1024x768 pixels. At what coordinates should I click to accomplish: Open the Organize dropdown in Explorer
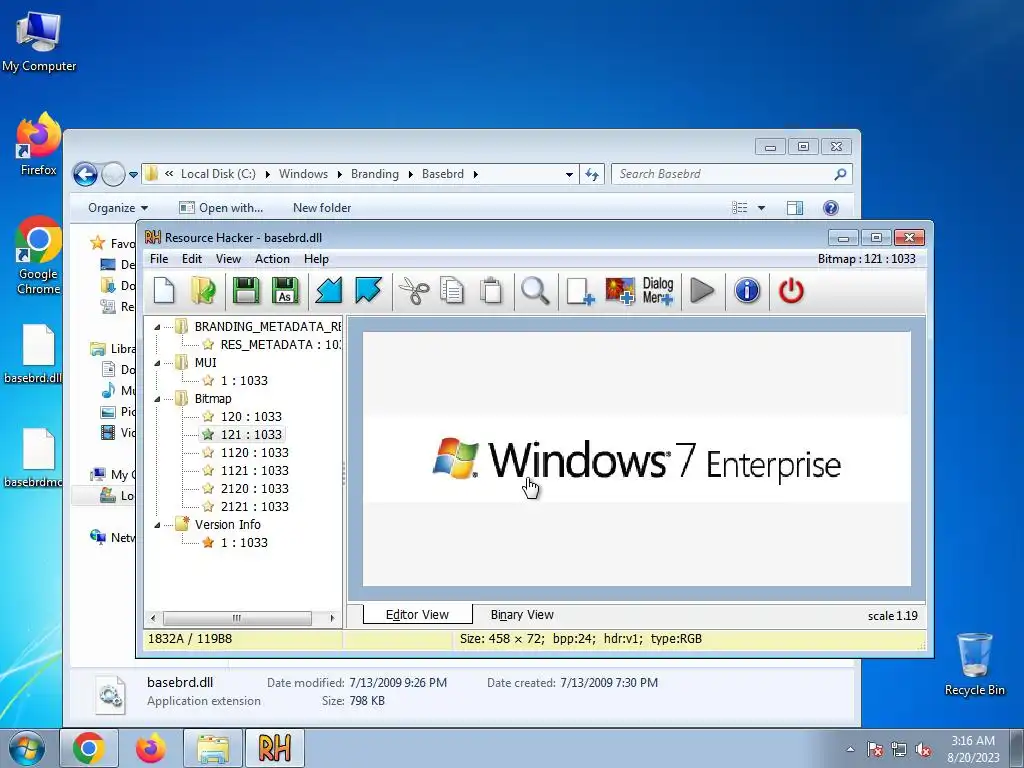[118, 208]
